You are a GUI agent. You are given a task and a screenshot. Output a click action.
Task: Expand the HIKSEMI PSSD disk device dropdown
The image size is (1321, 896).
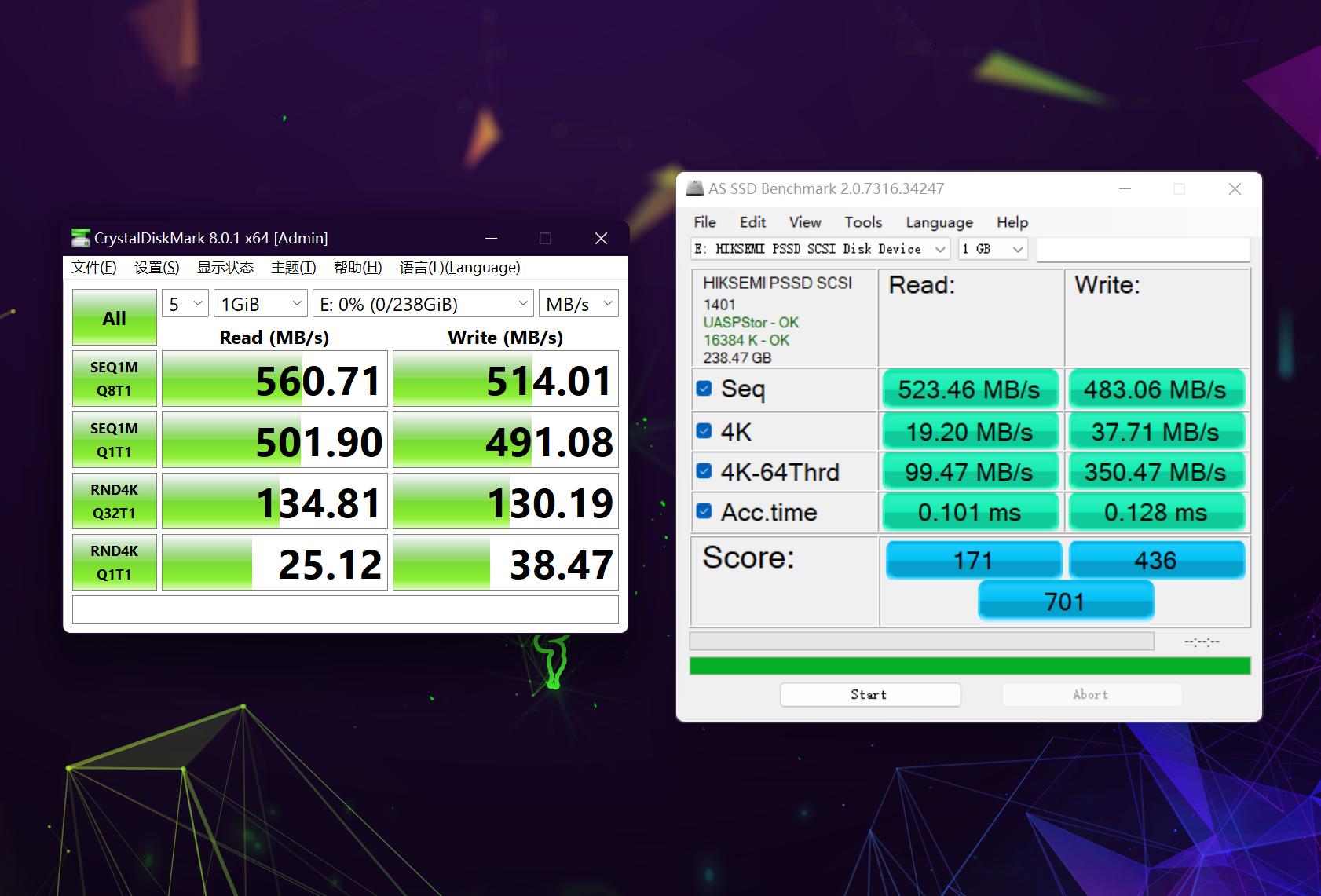click(820, 249)
